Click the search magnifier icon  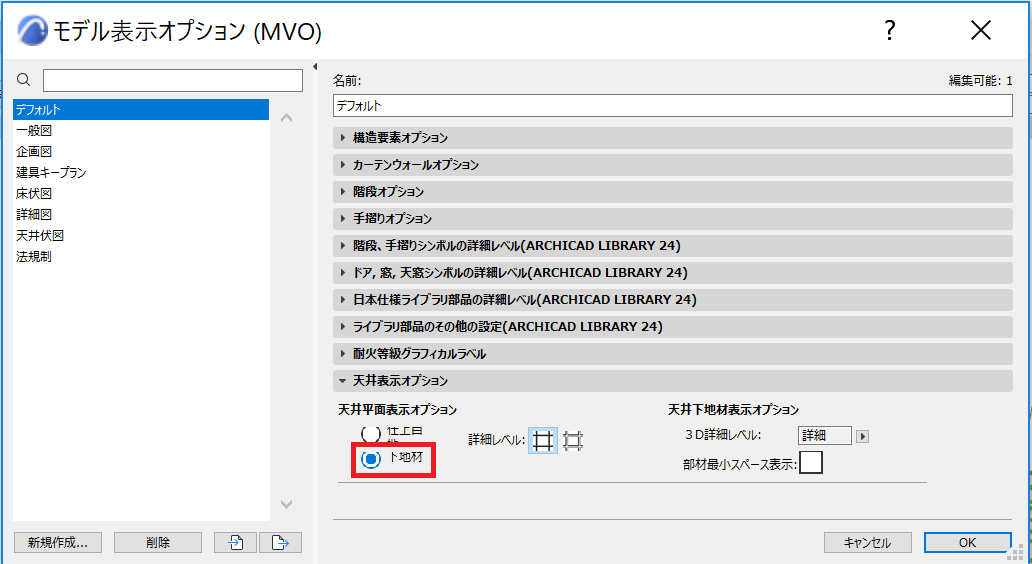(24, 80)
